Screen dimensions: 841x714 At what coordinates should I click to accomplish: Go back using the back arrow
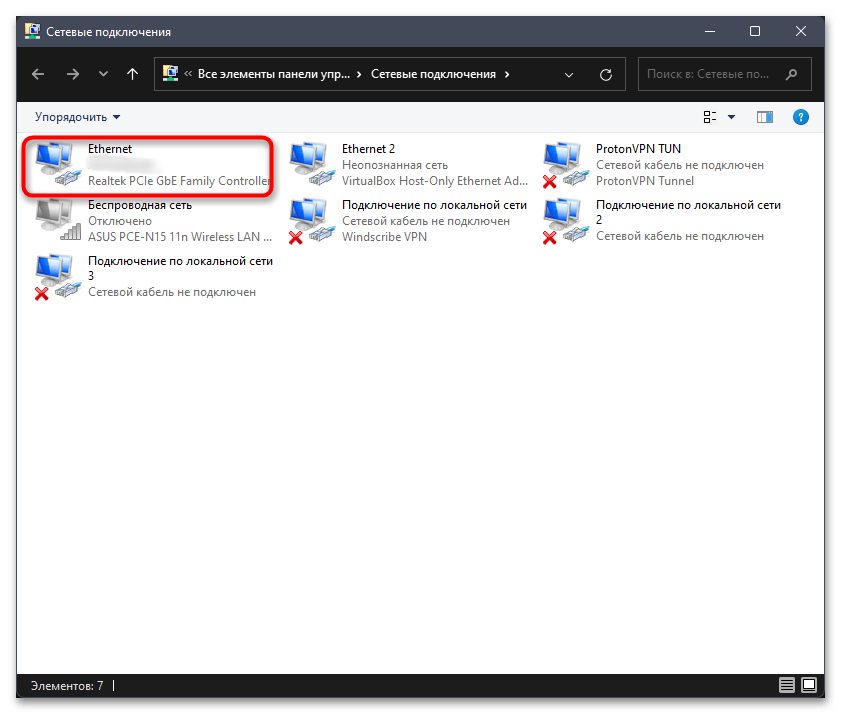click(38, 74)
